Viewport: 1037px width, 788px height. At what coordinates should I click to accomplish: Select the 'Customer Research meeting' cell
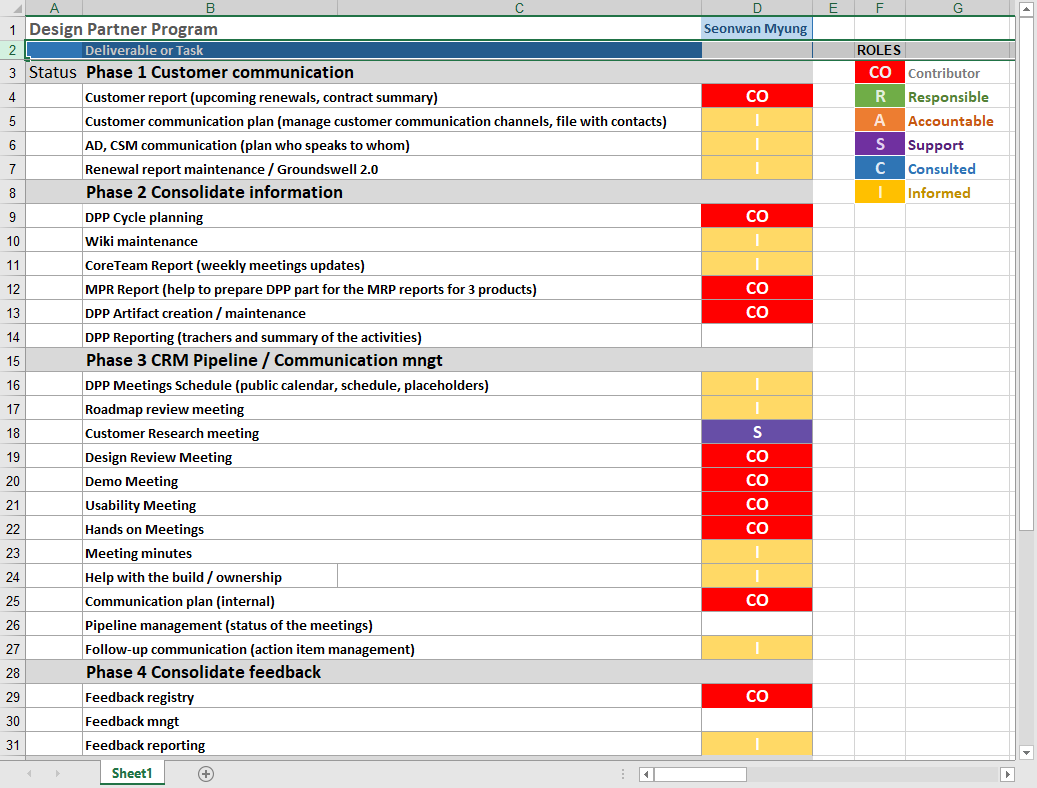[392, 433]
